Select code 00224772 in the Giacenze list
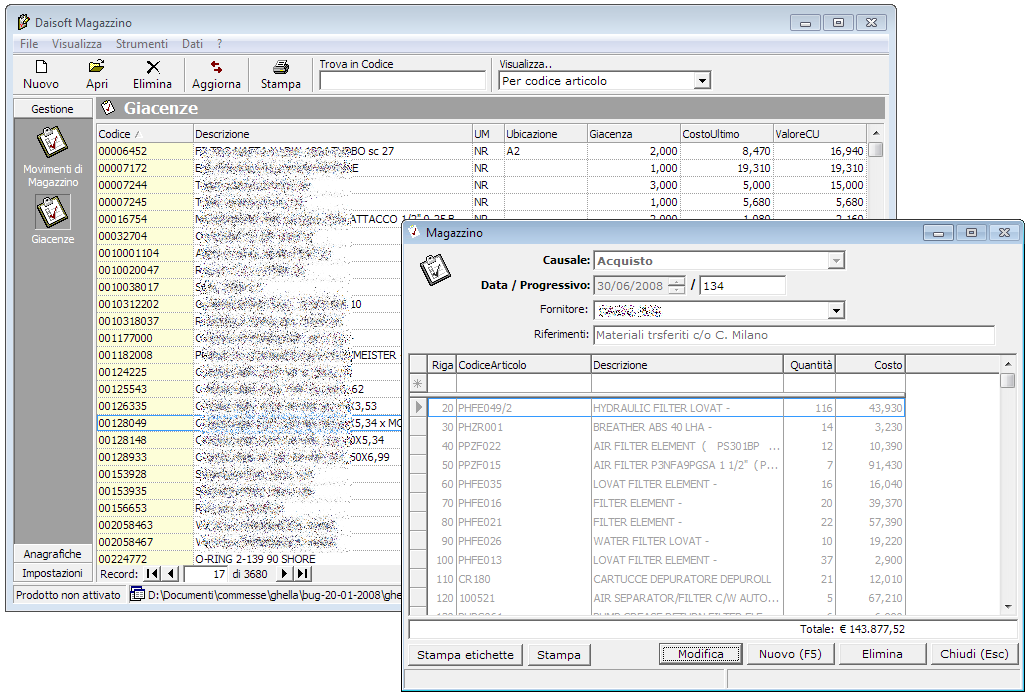The width and height of the screenshot is (1027, 695). pos(145,559)
